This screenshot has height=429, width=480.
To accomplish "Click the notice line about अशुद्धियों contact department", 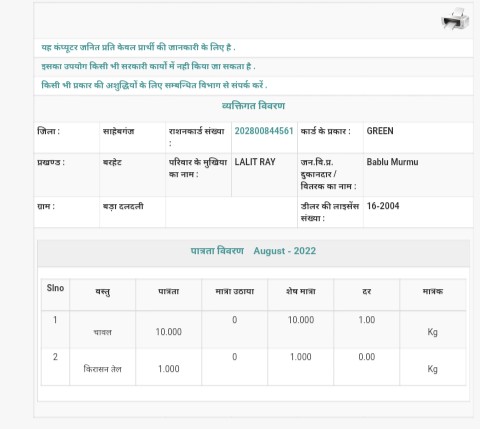I will [154, 85].
